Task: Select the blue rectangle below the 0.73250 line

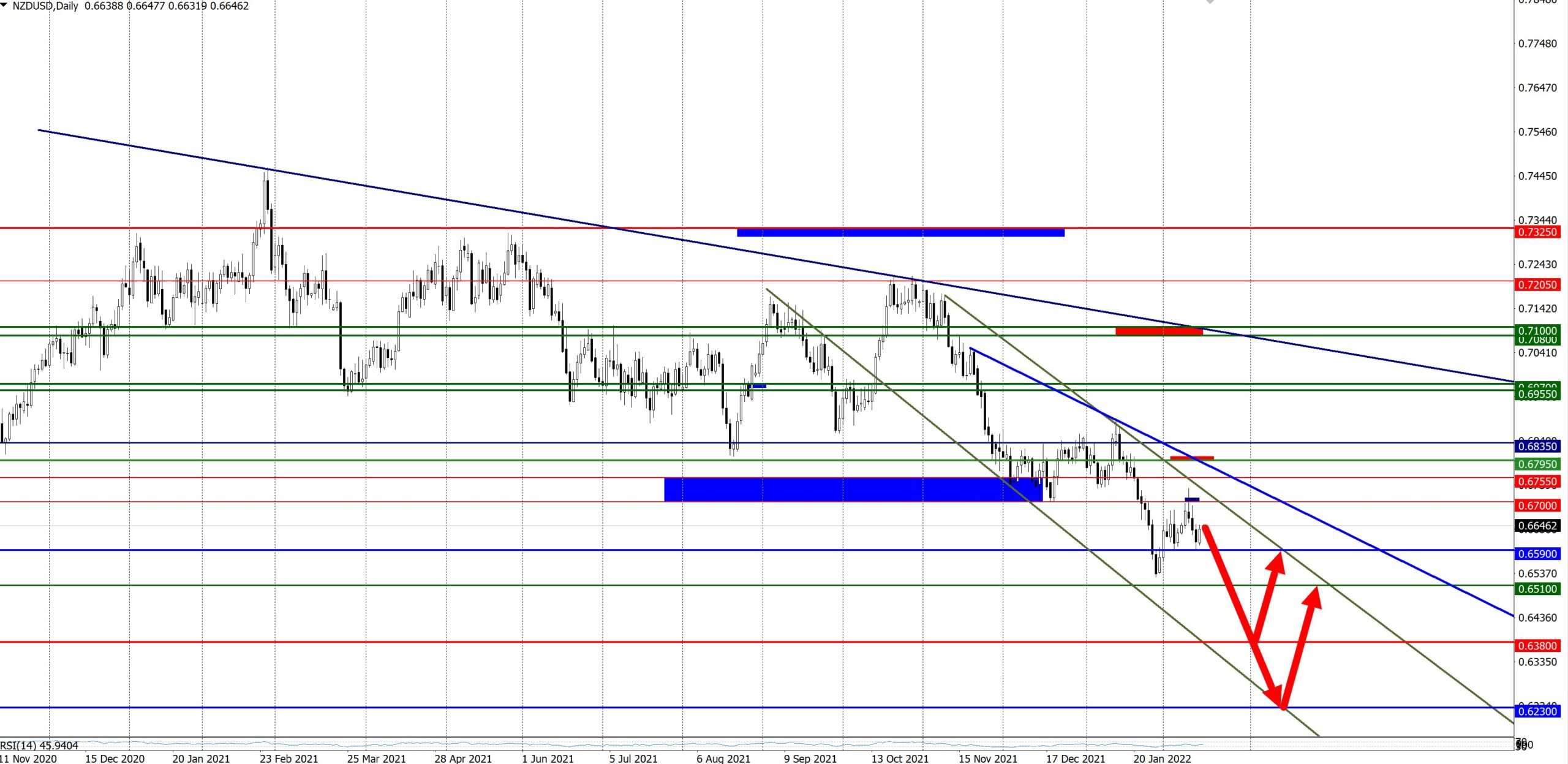Action: pos(900,232)
